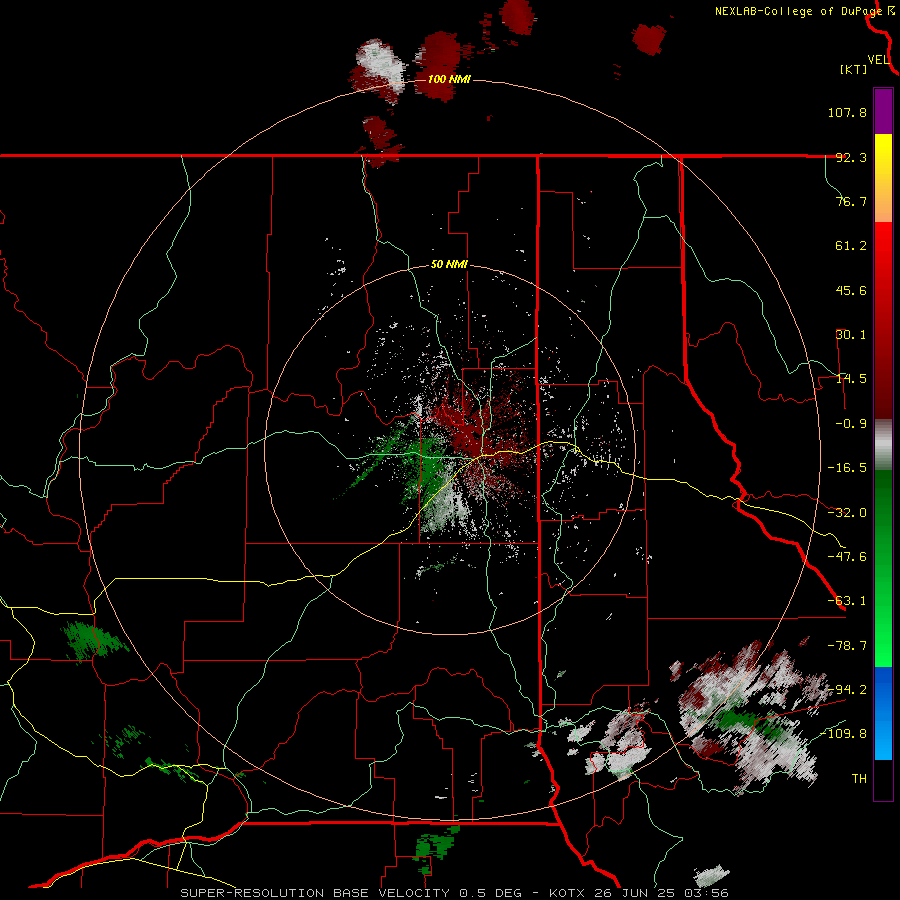
Task: Click the TH threshold legend label
Action: (x=859, y=779)
